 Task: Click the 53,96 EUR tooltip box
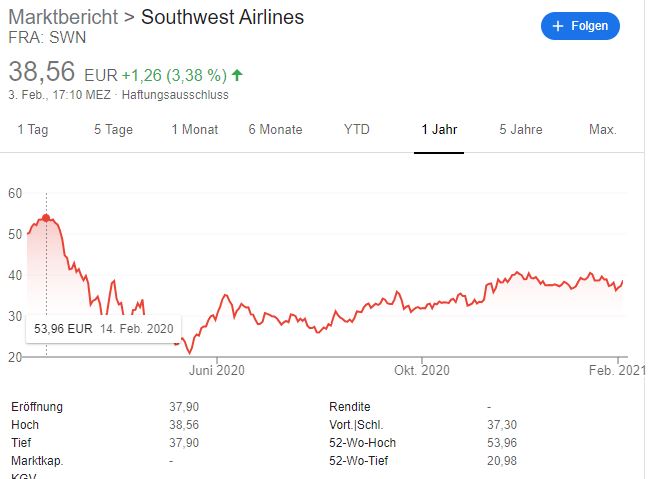(104, 329)
